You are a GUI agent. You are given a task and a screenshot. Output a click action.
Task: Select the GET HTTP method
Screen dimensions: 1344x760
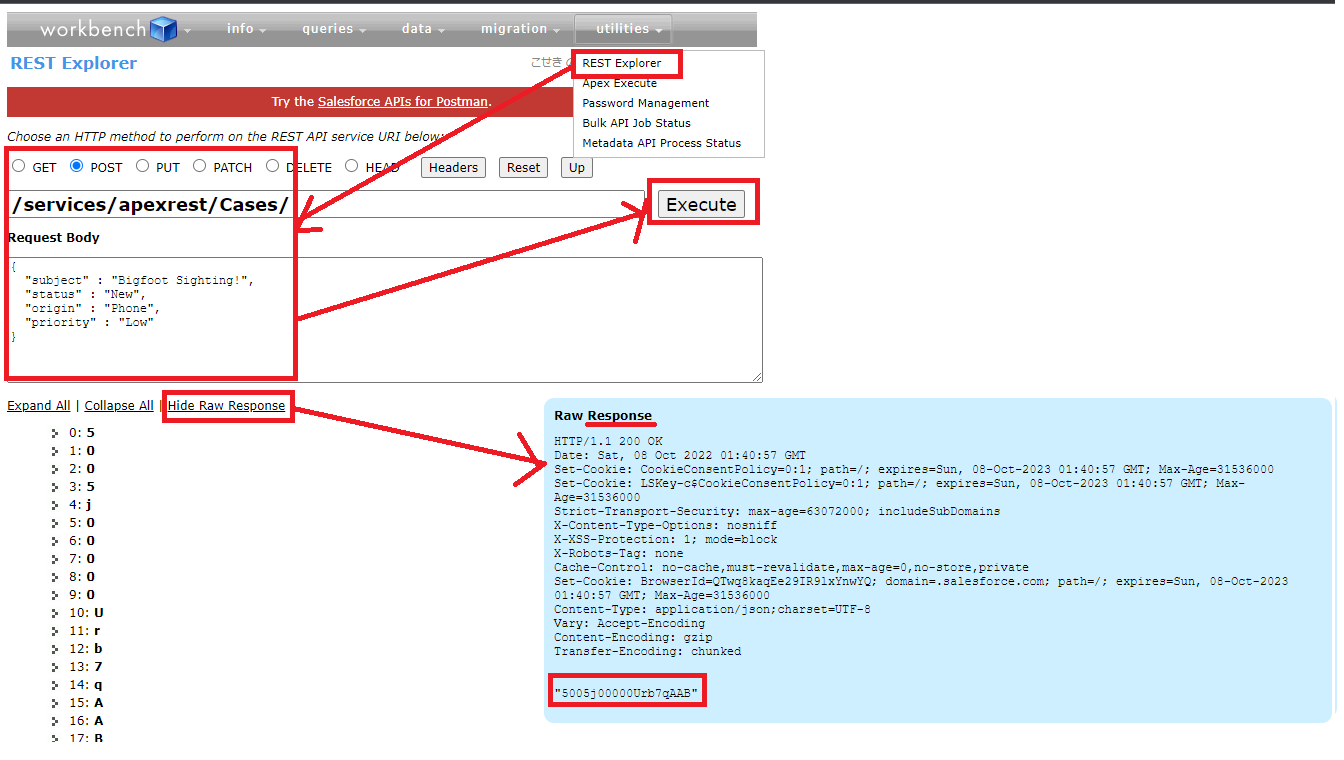point(19,166)
